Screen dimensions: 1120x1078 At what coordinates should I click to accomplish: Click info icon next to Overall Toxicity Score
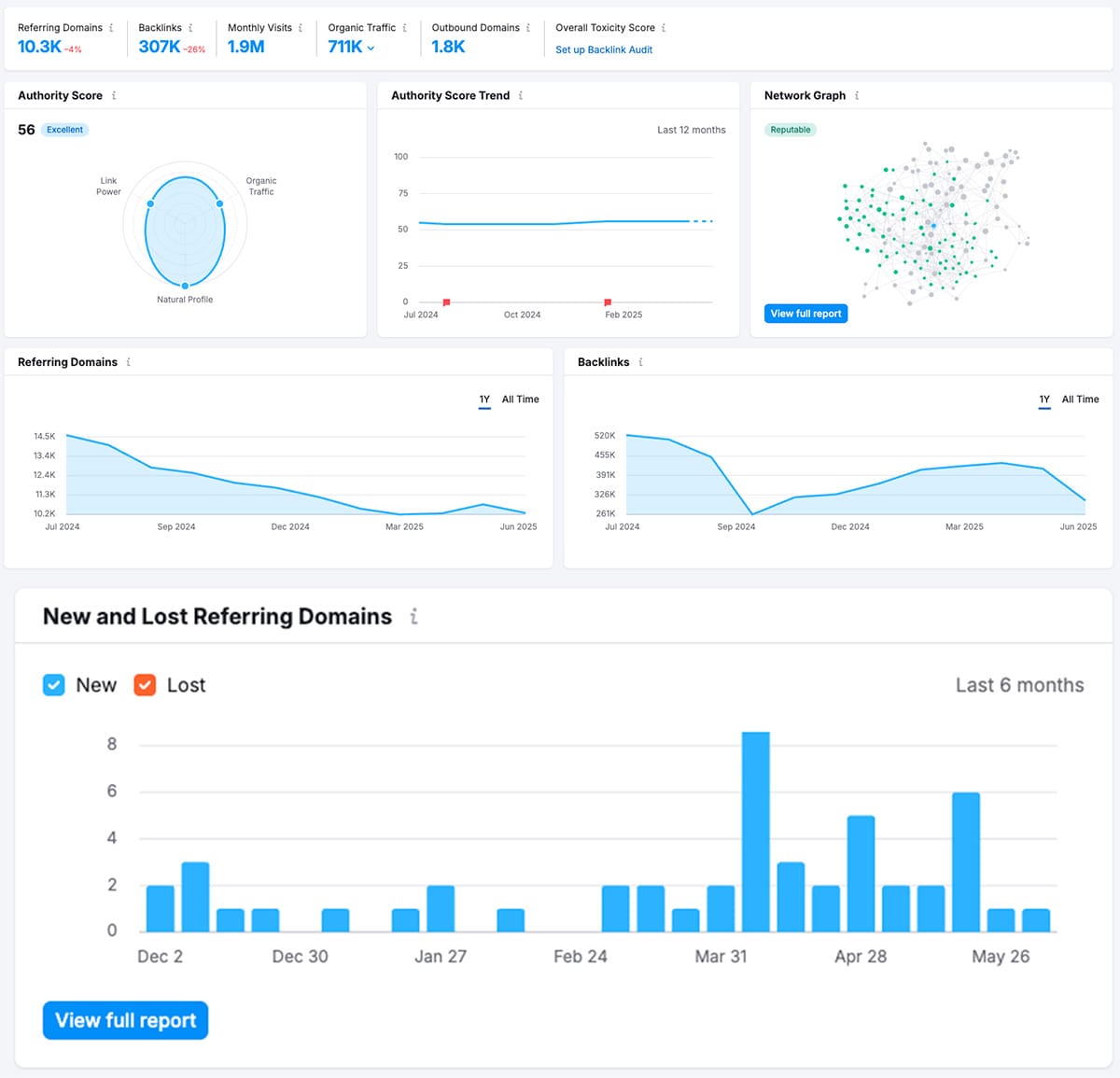[x=664, y=28]
